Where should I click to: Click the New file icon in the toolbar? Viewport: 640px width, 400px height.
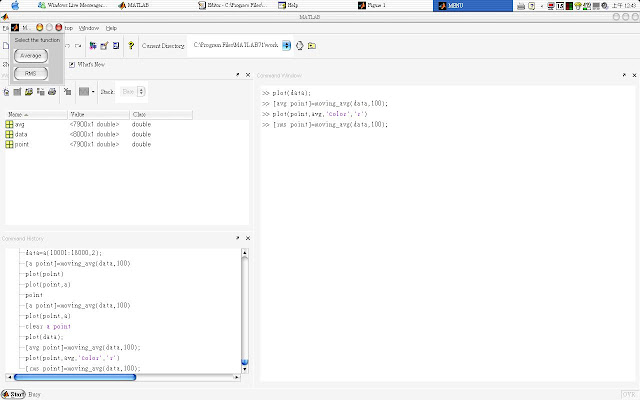click(6, 46)
